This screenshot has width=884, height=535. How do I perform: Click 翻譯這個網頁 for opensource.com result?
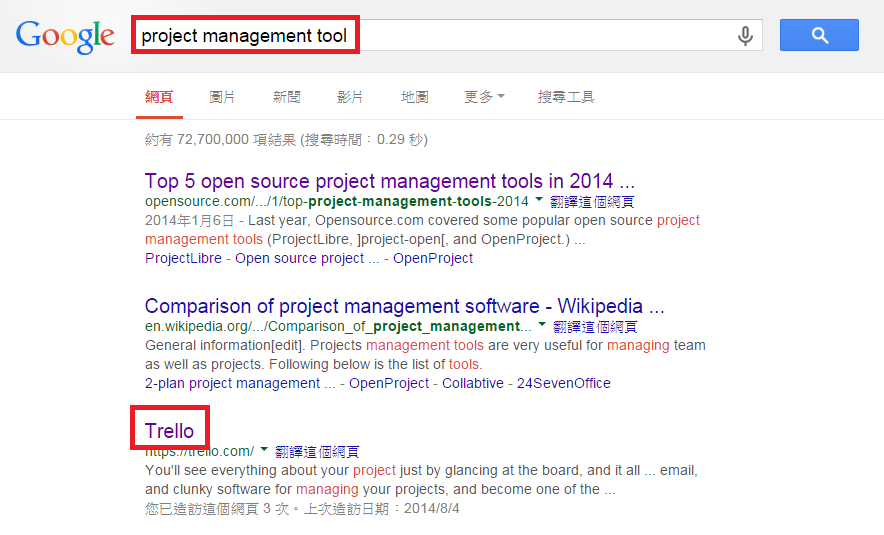tap(592, 201)
